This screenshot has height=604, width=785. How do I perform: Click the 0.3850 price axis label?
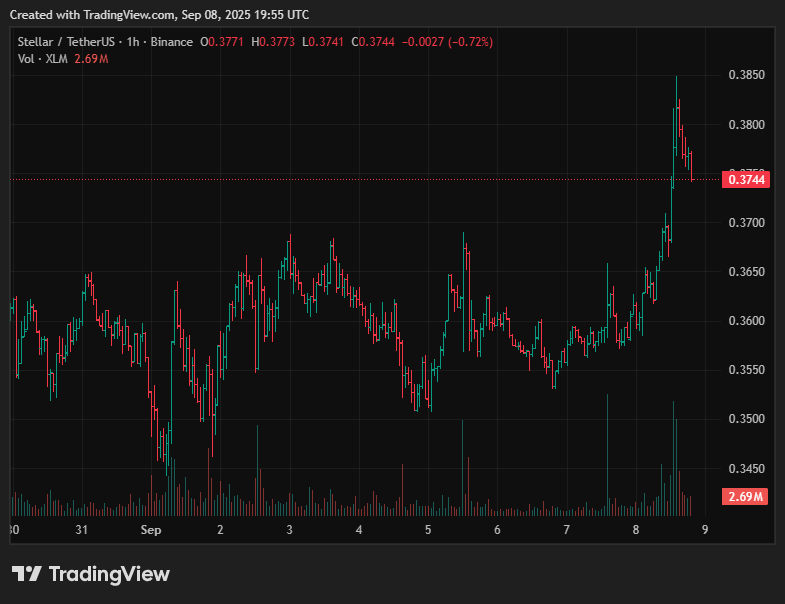point(747,76)
